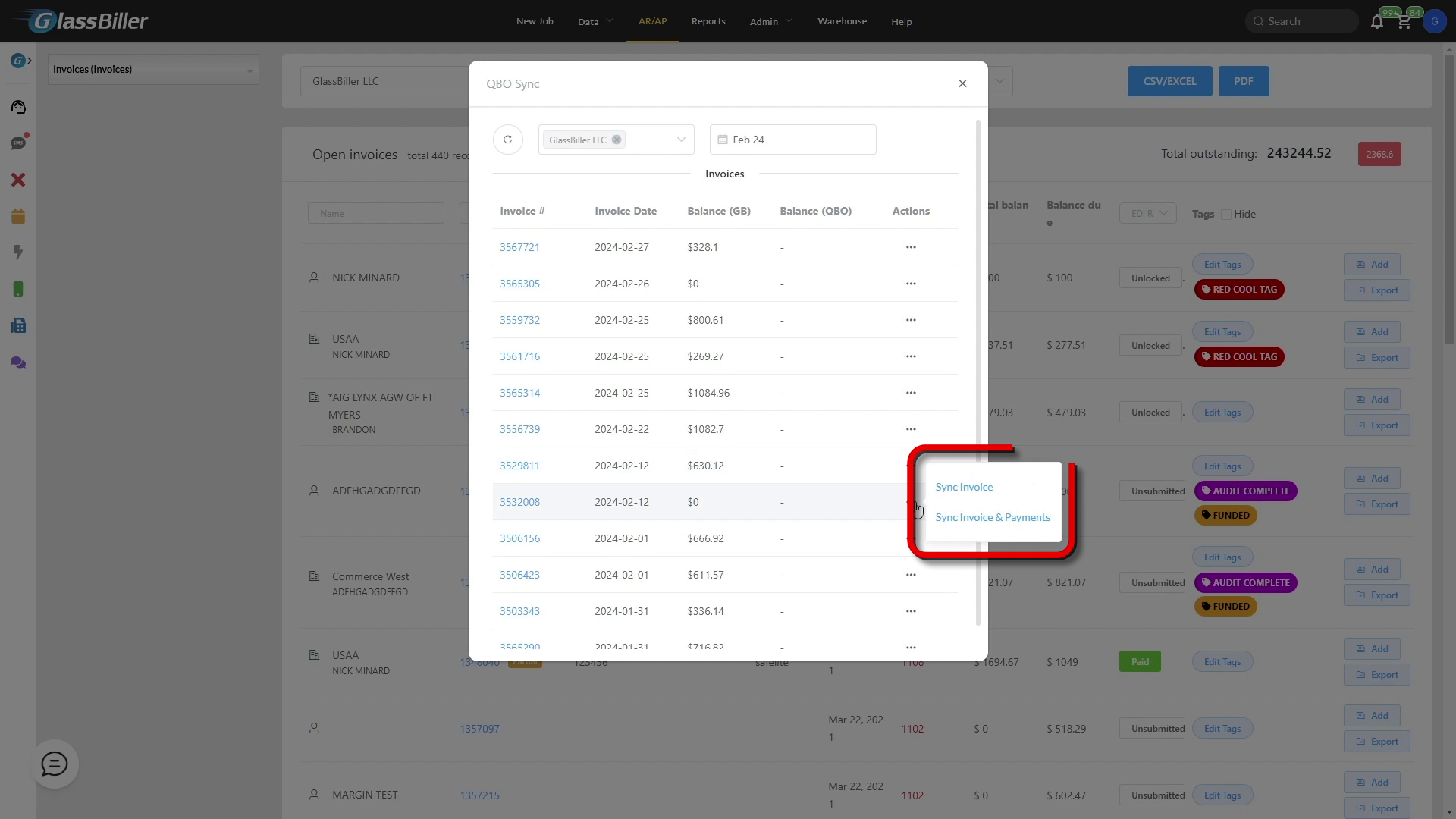This screenshot has height=819, width=1456.
Task: Open the lightning bolt sidebar icon
Action: (18, 253)
